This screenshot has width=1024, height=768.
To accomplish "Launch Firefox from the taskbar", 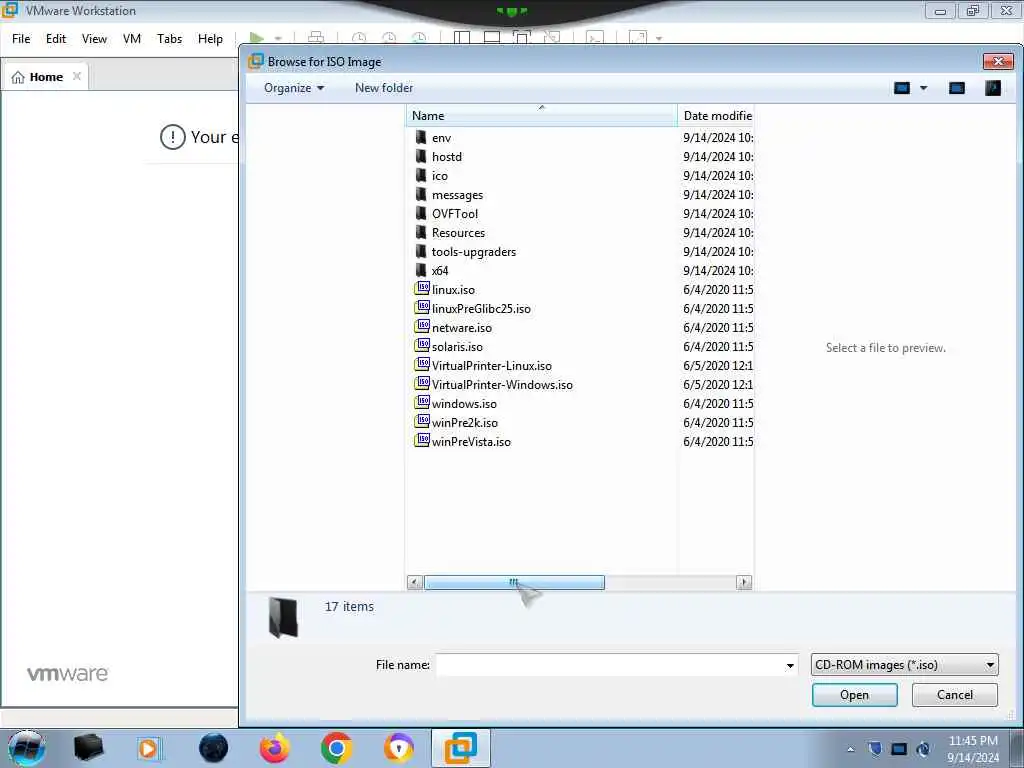I will pos(274,748).
